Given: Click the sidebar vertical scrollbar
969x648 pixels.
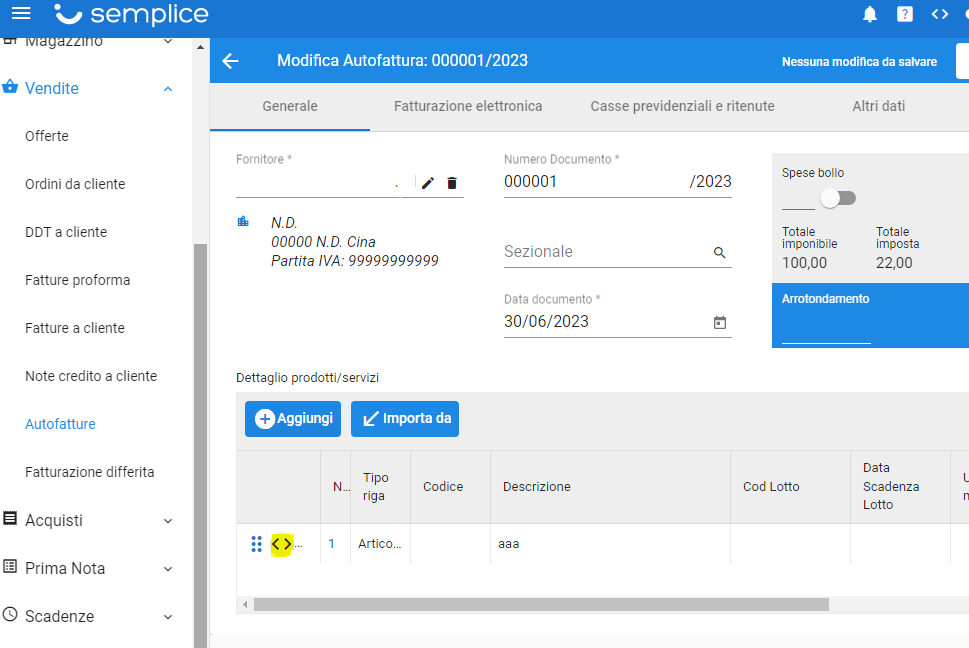Looking at the screenshot, I should [x=200, y=445].
